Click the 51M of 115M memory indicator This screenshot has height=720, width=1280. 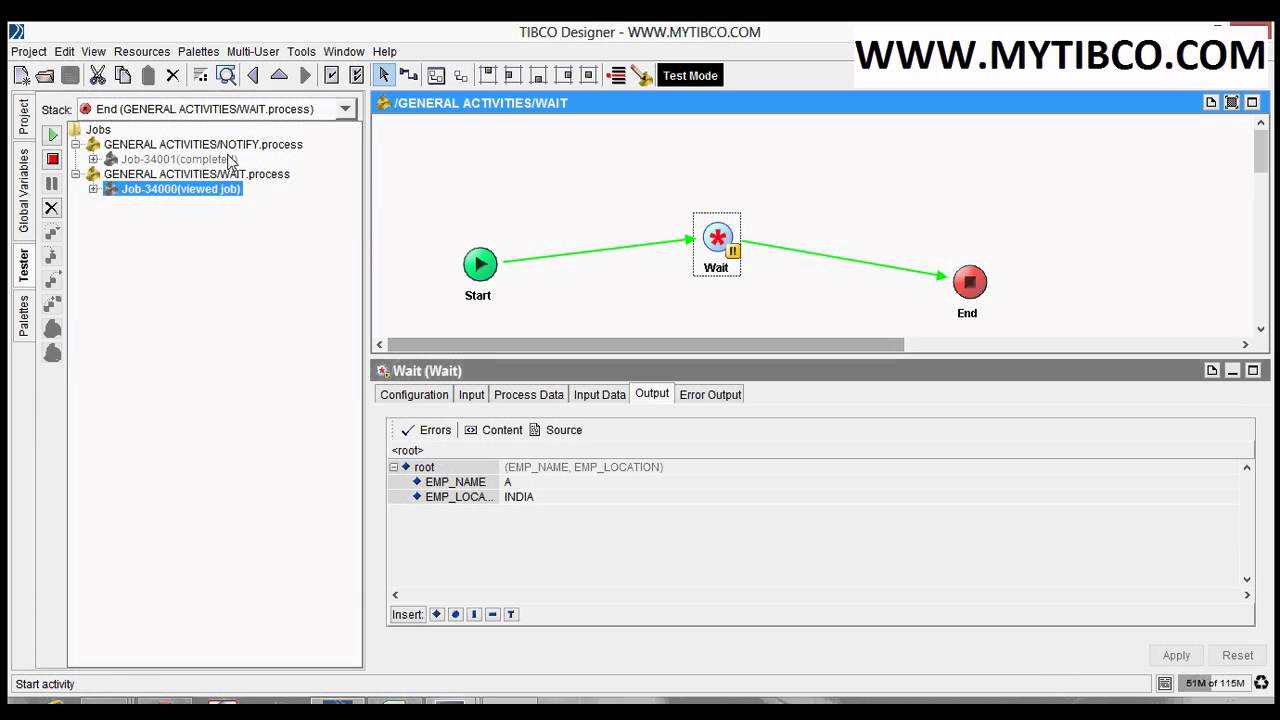tap(1215, 683)
